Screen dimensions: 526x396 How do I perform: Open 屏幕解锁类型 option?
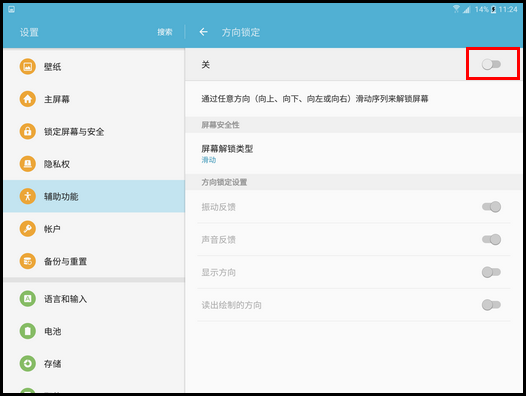click(x=354, y=153)
